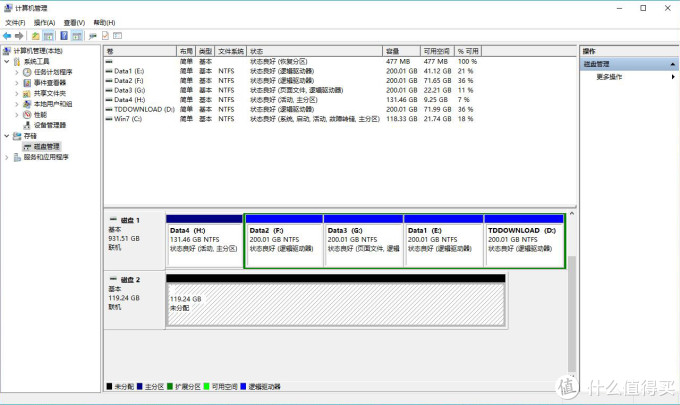Sort by the 卷 column header
This screenshot has height=405, width=680.
140,51
